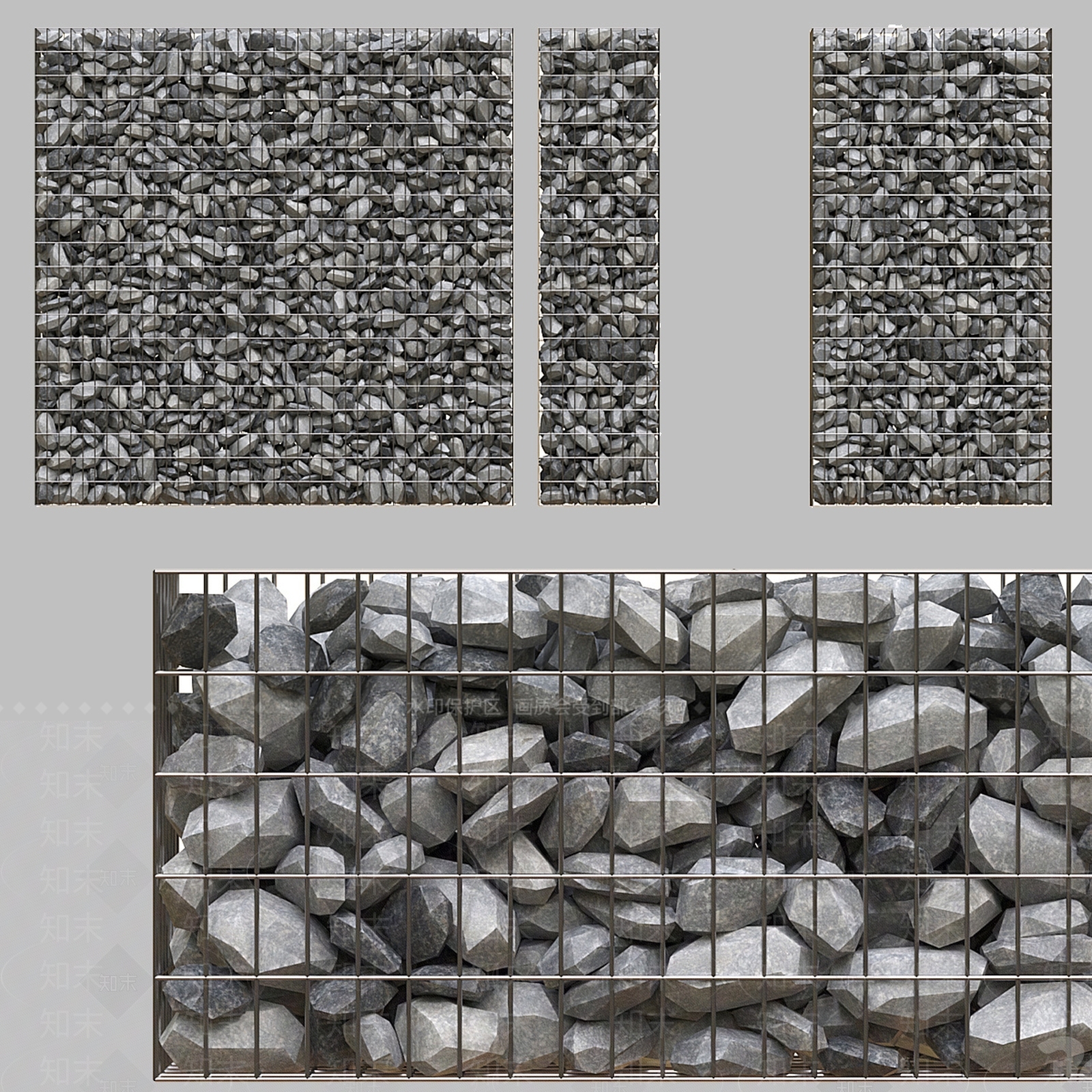Image resolution: width=1092 pixels, height=1092 pixels.
Task: Select the narrowest gabion side view render
Action: [599, 267]
